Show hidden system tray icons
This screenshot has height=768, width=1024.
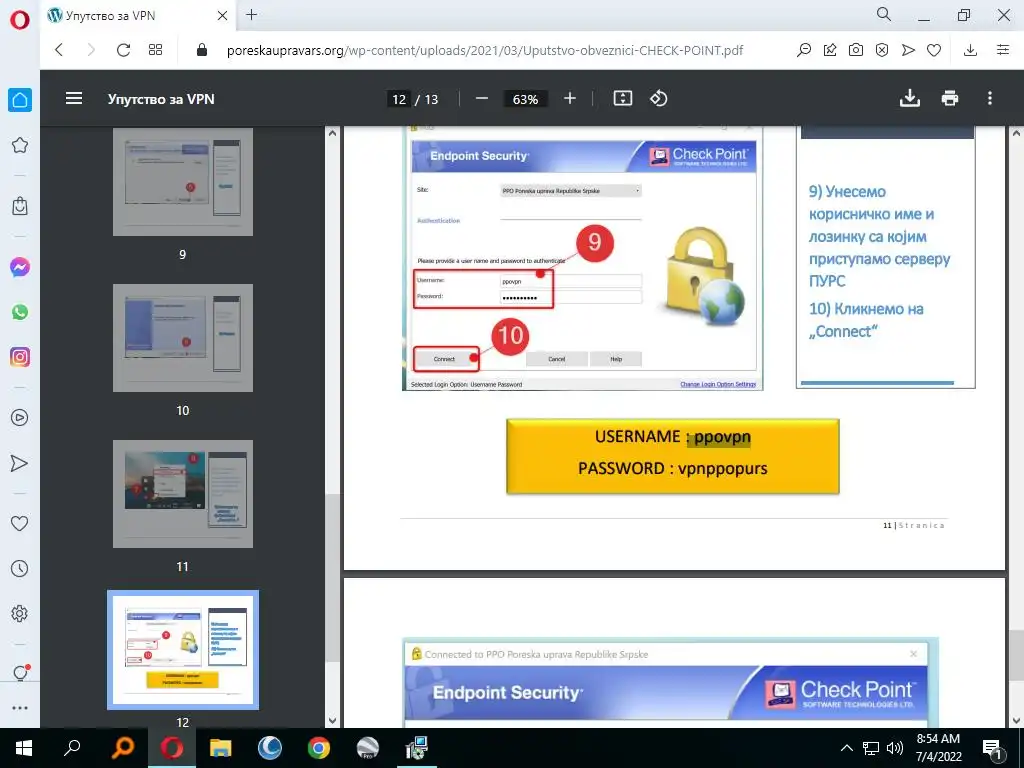coord(846,748)
